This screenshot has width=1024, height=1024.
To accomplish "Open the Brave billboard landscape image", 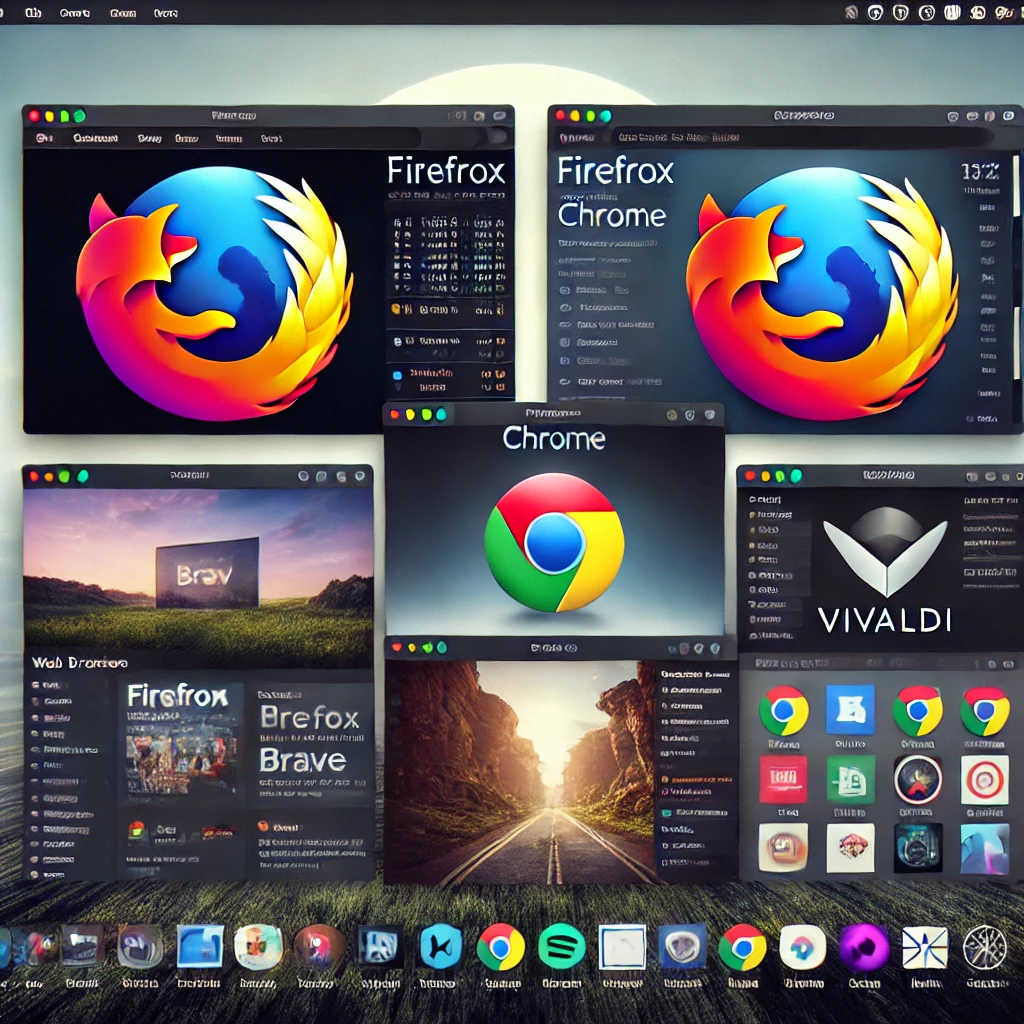I will click(x=198, y=577).
